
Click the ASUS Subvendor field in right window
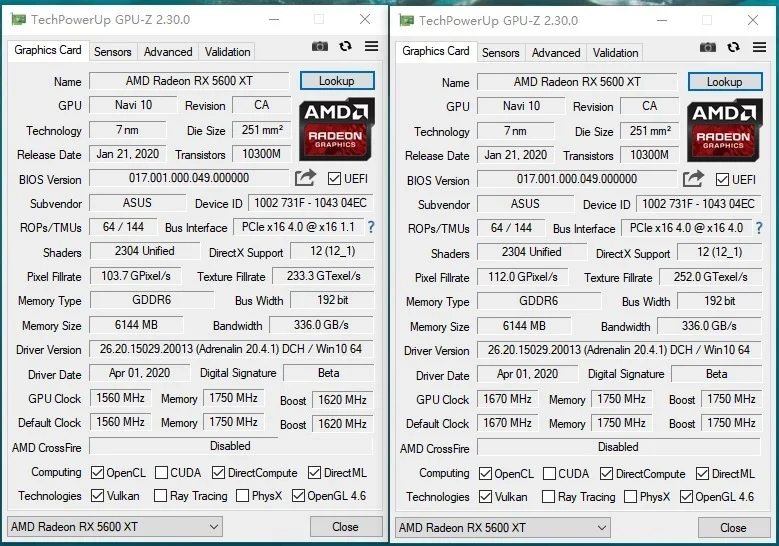tap(525, 204)
